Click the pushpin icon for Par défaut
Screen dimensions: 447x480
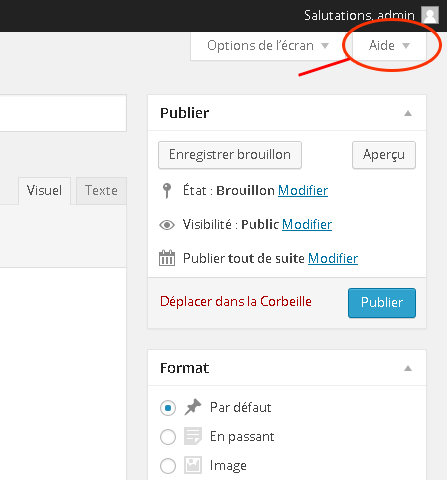coord(193,407)
